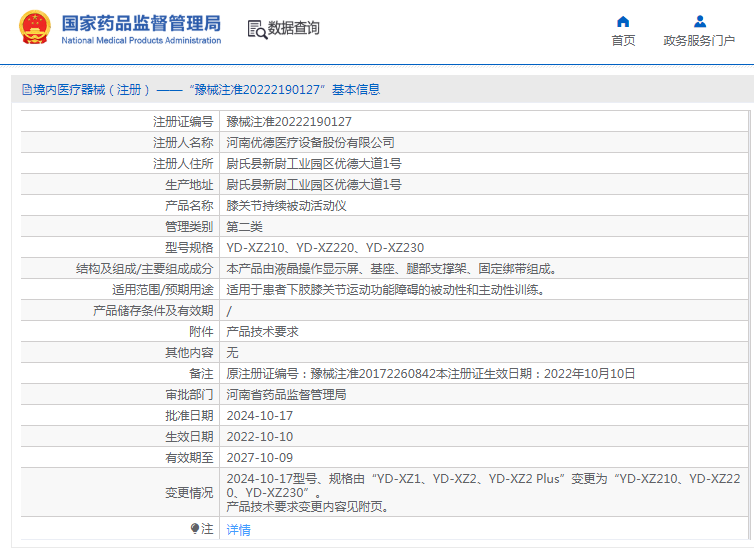Click the 注册人名称 row label
754x555 pixels.
[x=183, y=143]
